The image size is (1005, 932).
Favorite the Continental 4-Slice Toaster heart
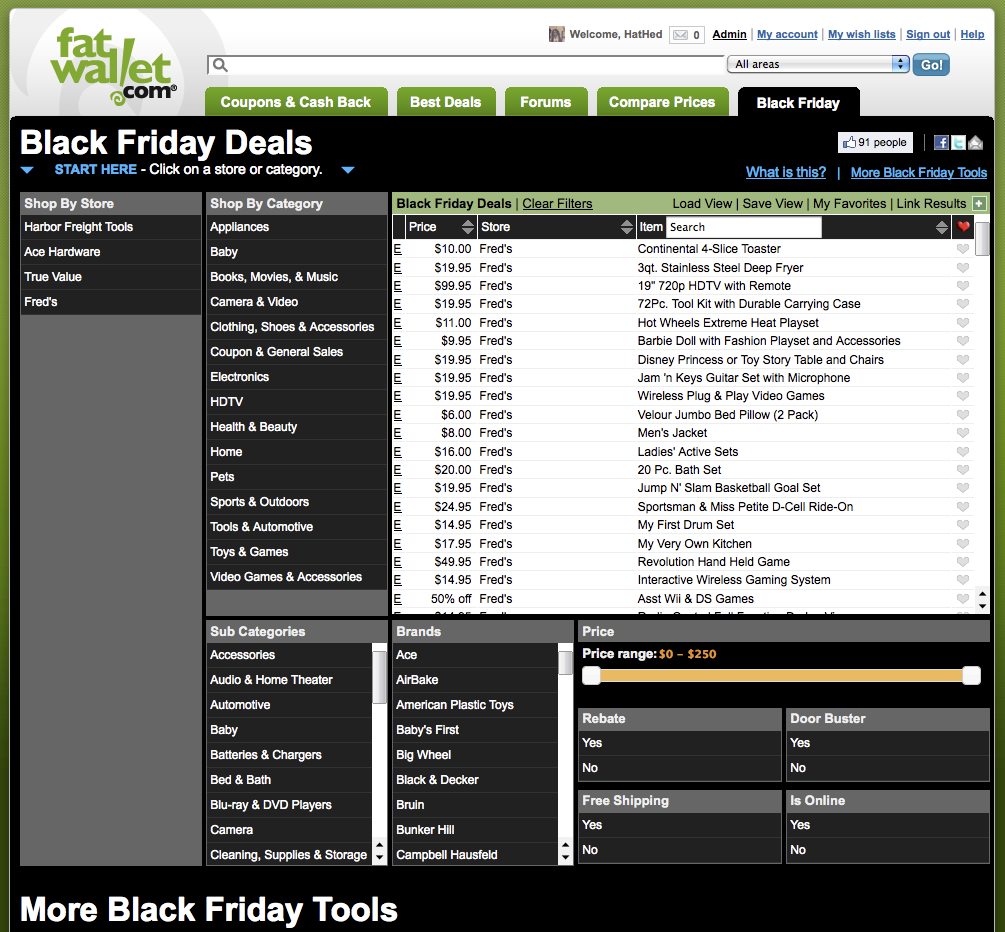pyautogui.click(x=963, y=249)
